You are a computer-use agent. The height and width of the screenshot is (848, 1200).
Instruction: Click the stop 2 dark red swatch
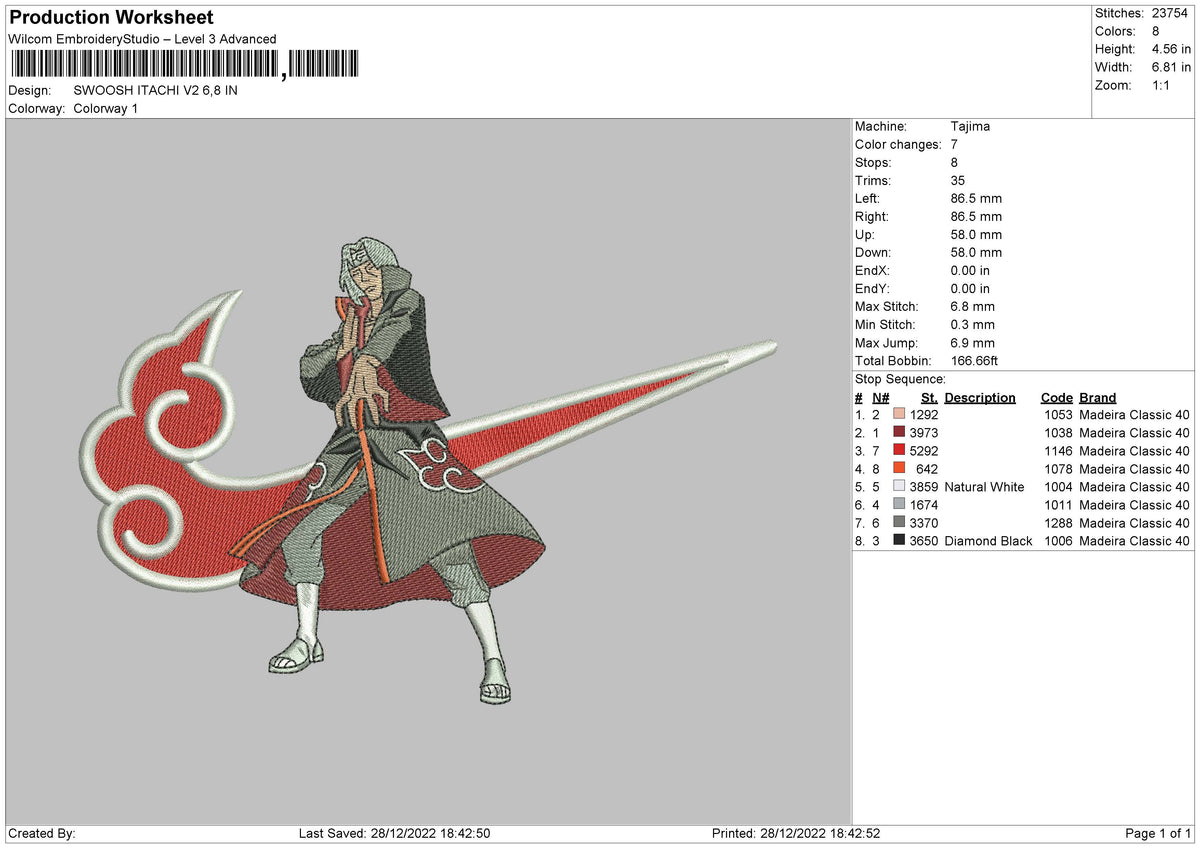899,433
